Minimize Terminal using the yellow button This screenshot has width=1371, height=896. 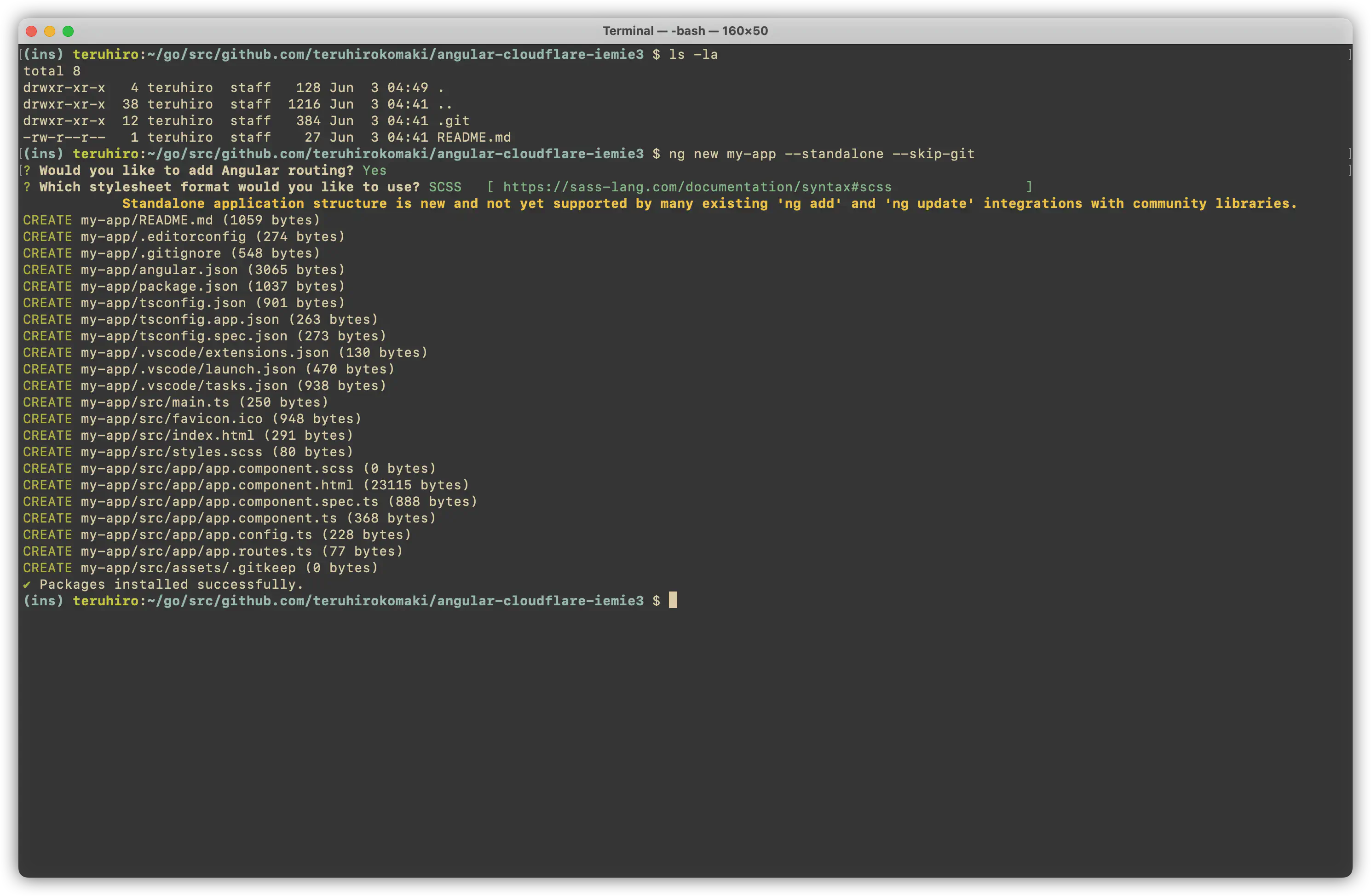(x=50, y=31)
